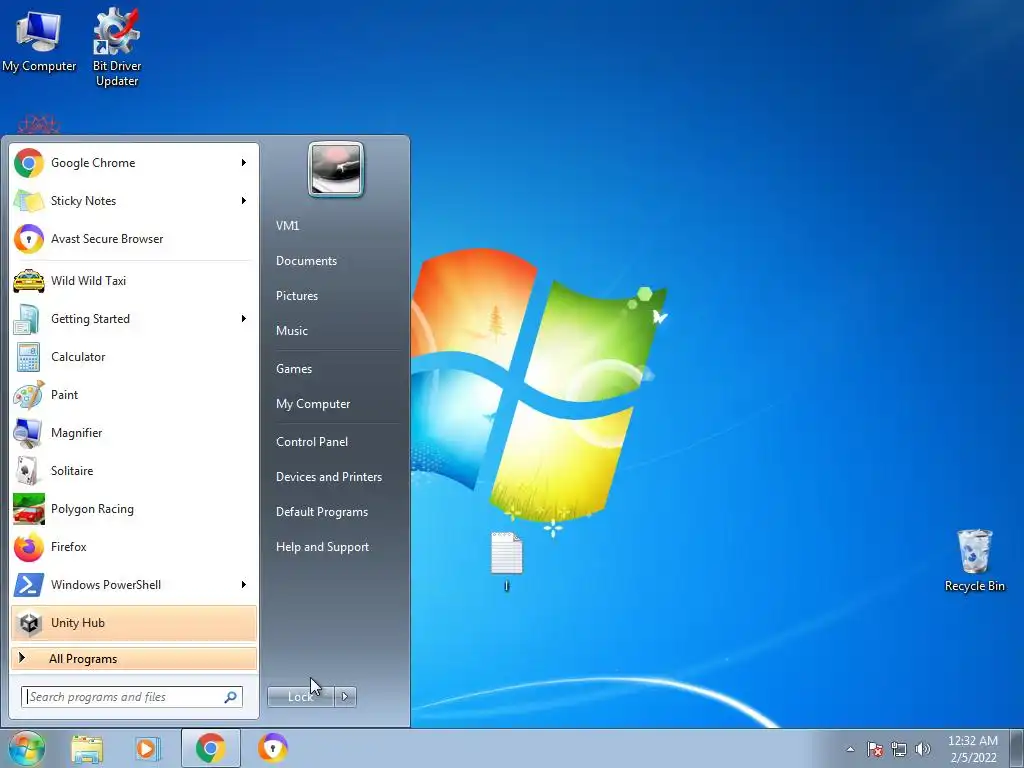
Task: Expand Windows PowerShell jump list arrow
Action: [x=244, y=584]
